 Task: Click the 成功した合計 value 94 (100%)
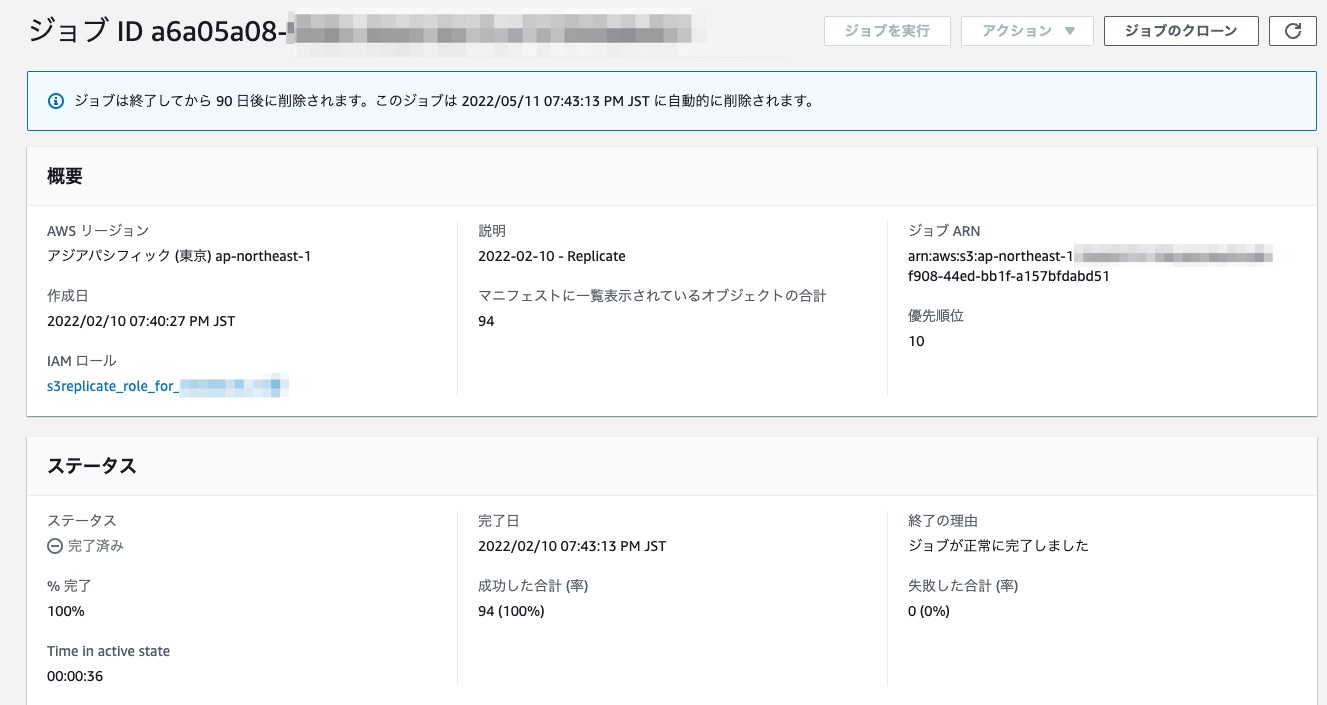point(511,611)
